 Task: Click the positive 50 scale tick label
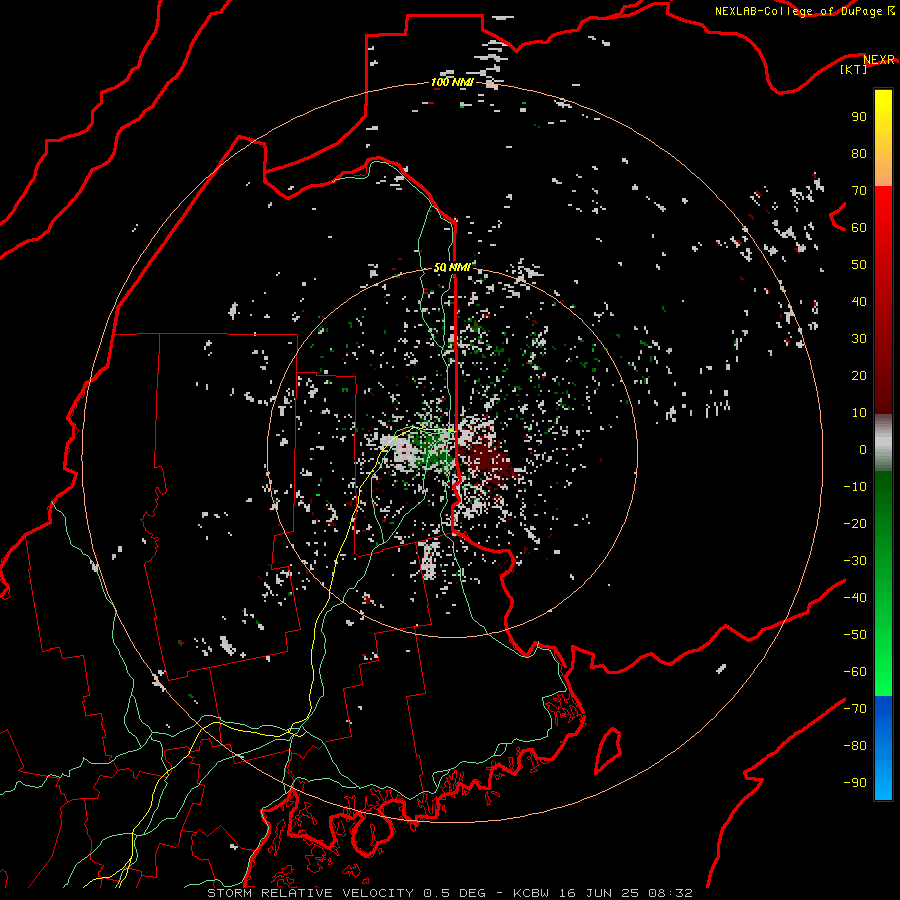coord(859,265)
